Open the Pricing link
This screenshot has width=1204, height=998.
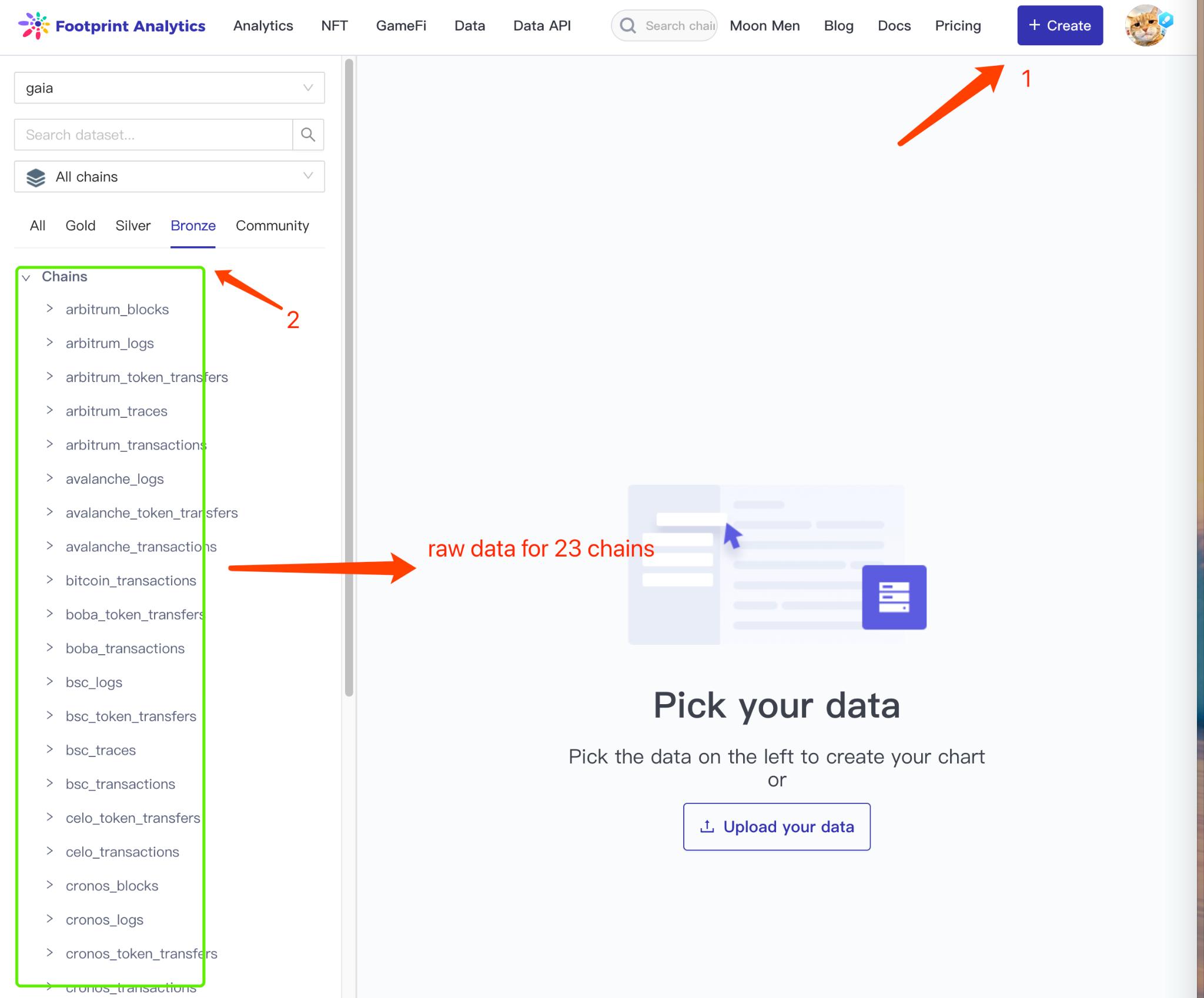[x=958, y=26]
